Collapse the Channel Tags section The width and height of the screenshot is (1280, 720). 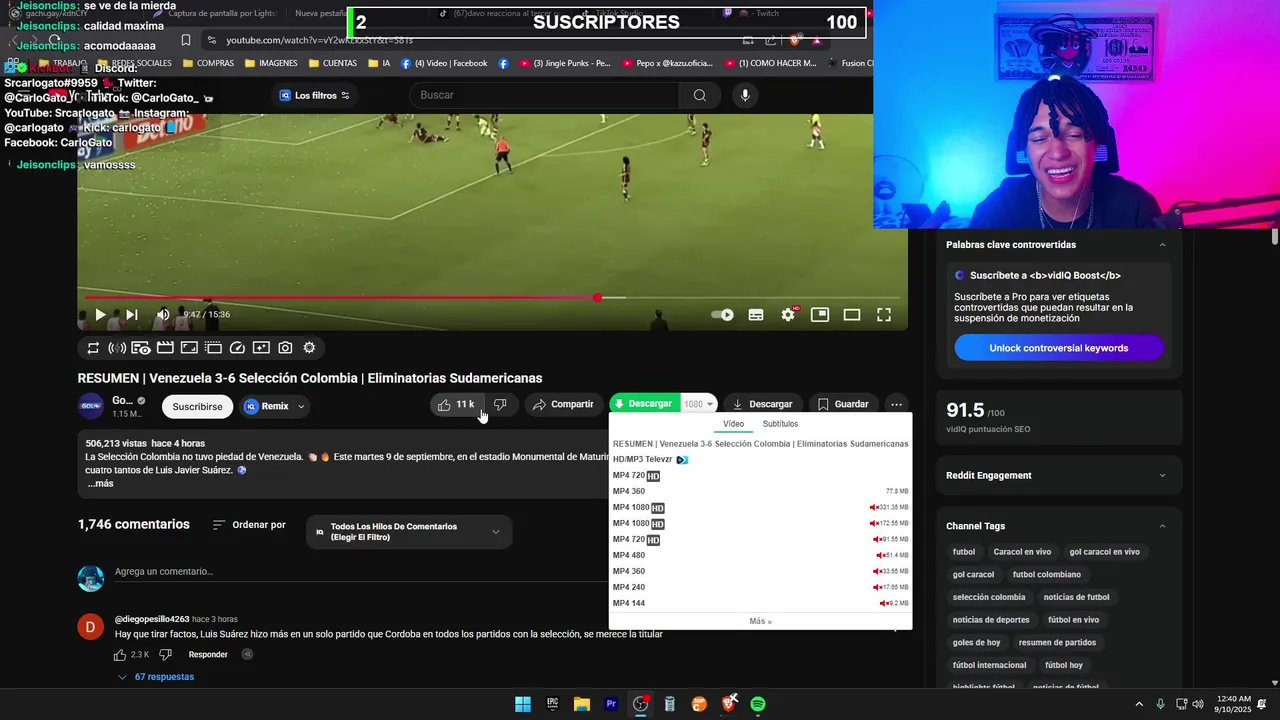click(1162, 526)
